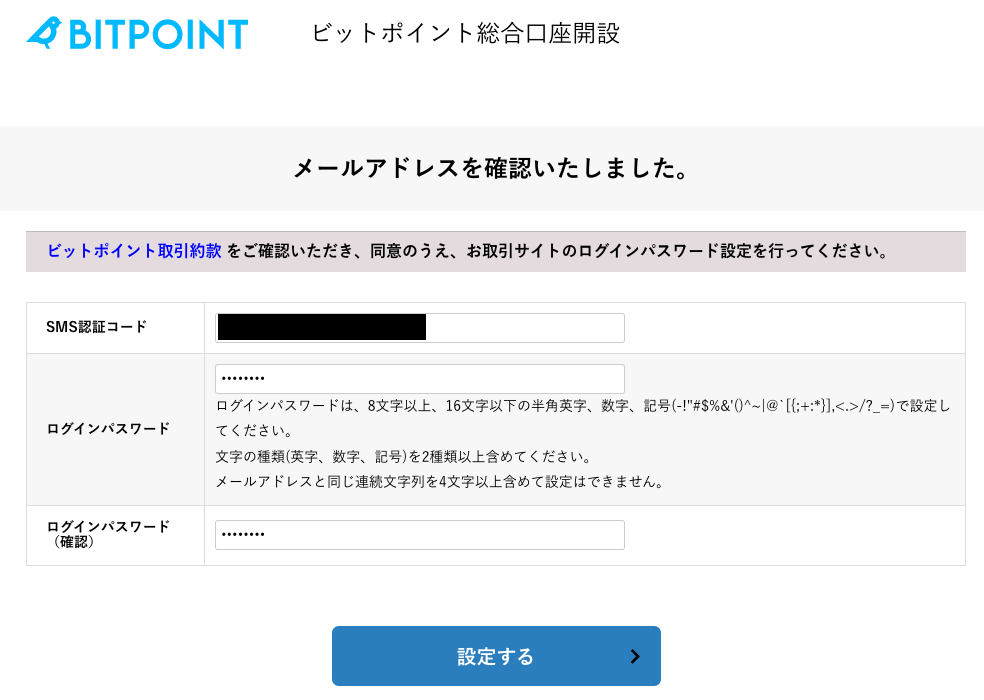Click the メールアドレスを確認いたしました heading
This screenshot has width=984, height=700.
point(492,168)
